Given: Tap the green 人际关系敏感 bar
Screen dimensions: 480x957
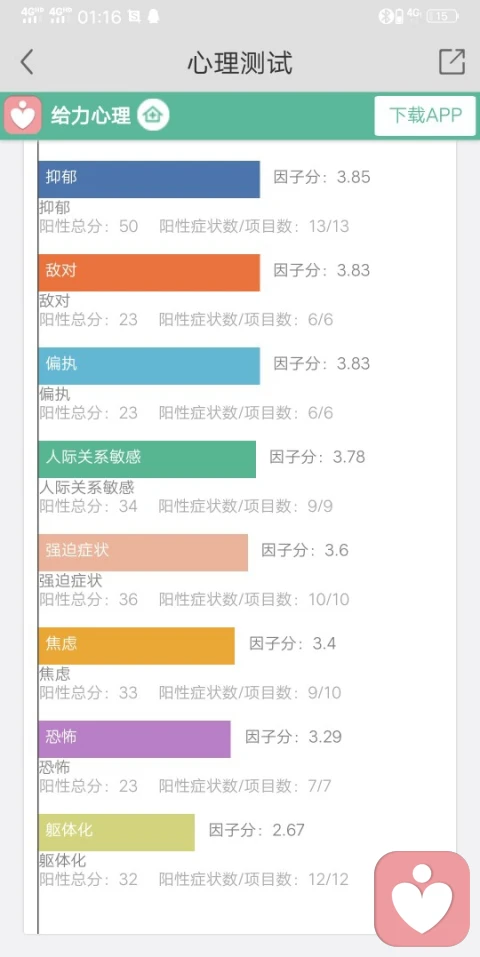Looking at the screenshot, I should point(147,459).
